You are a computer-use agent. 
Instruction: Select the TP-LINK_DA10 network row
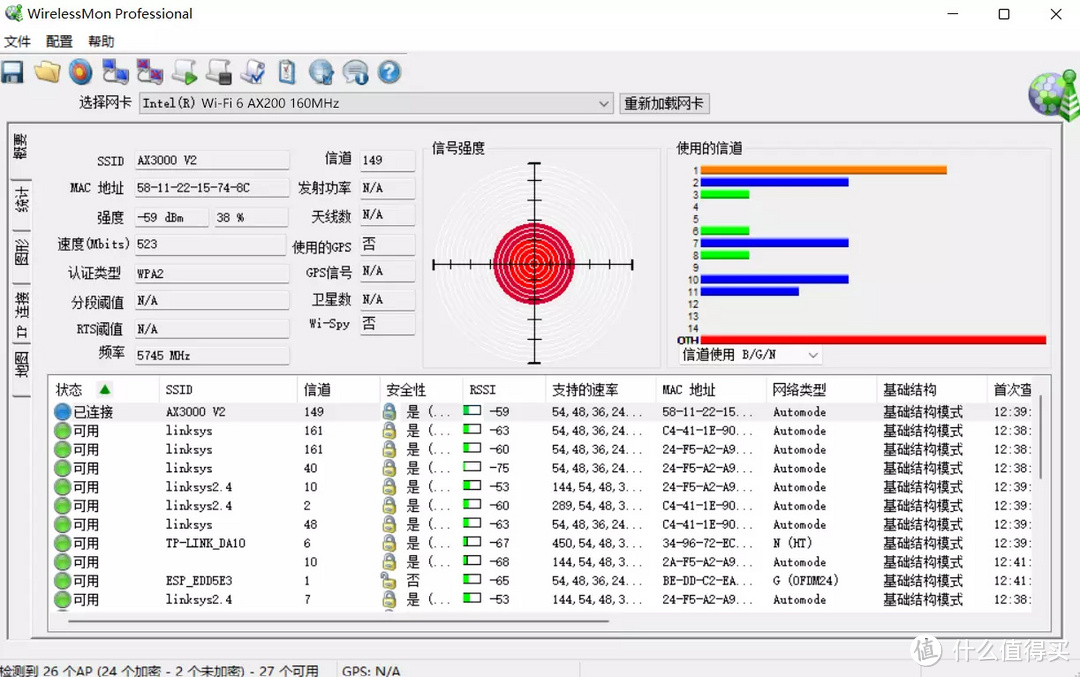(205, 543)
